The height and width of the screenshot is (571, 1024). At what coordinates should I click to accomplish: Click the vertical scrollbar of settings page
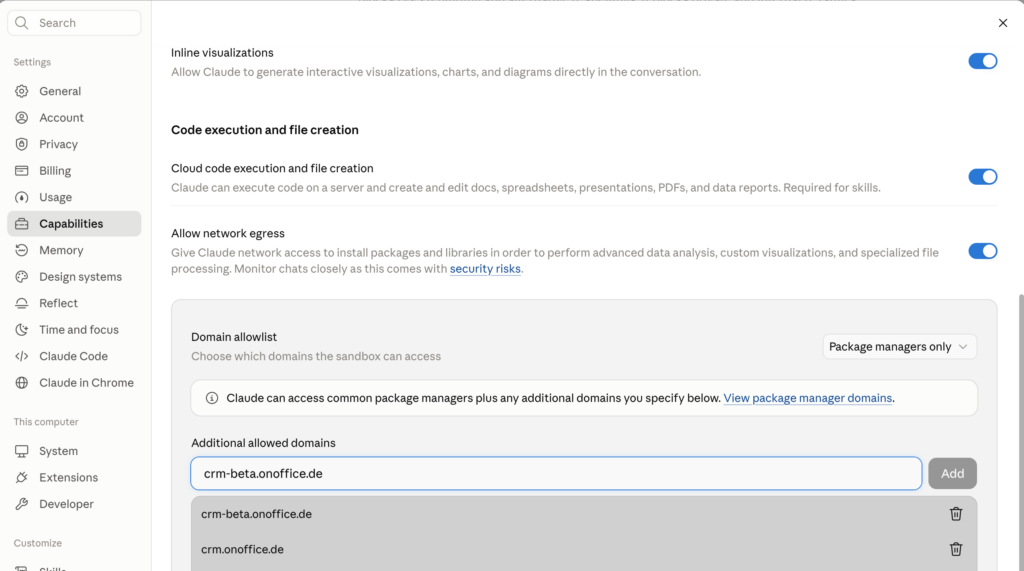click(x=1020, y=431)
